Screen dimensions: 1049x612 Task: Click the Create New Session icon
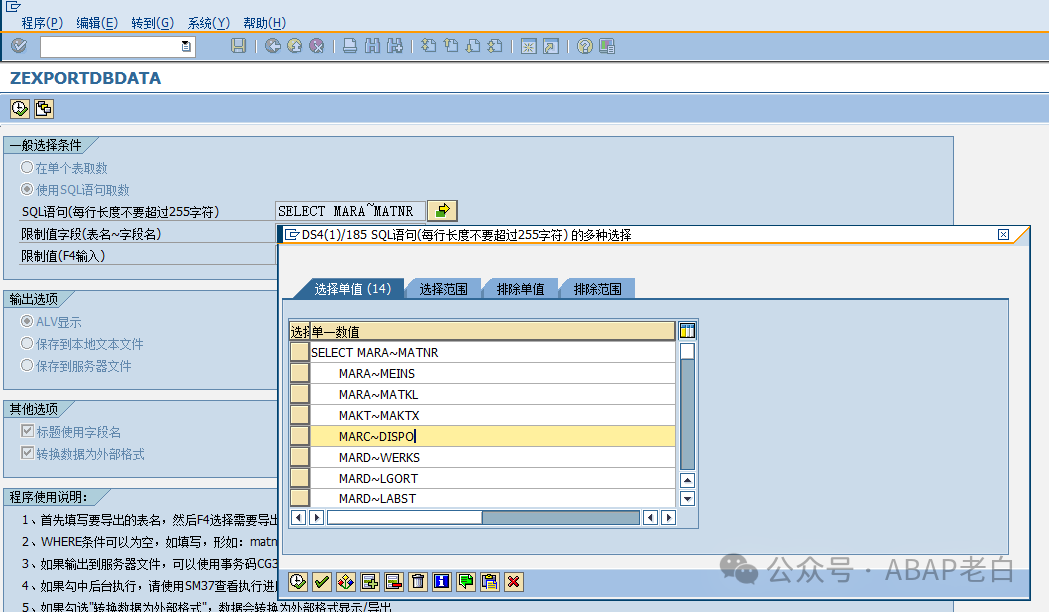pos(529,45)
